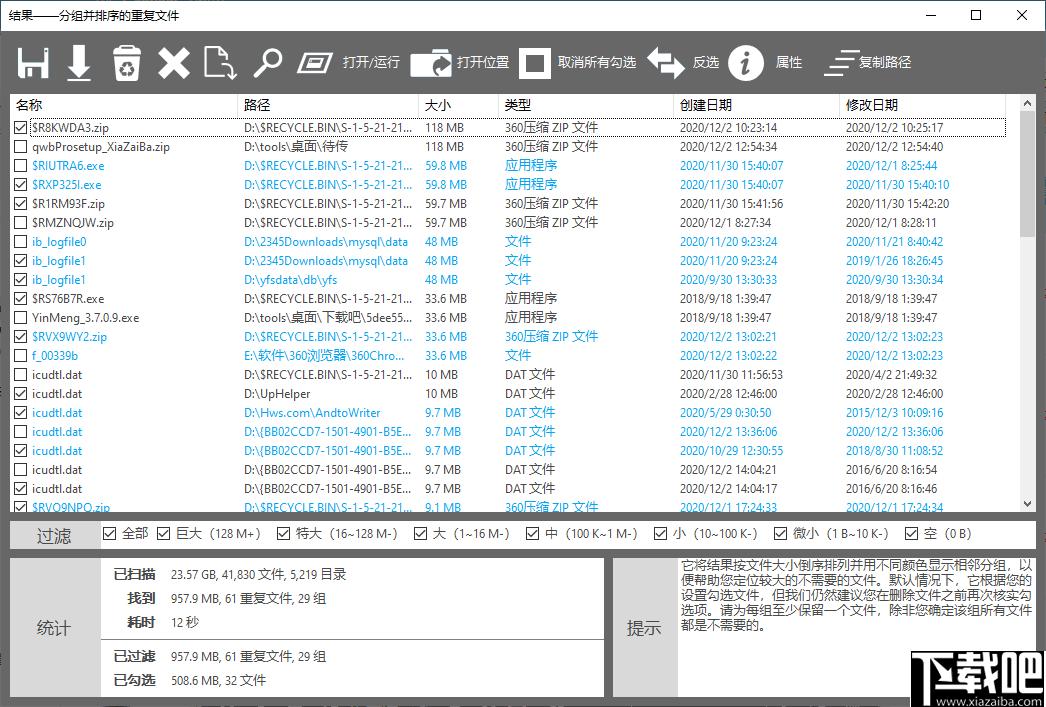Click the 反选 swap arrows icon
This screenshot has height=707, width=1046.
[x=666, y=63]
